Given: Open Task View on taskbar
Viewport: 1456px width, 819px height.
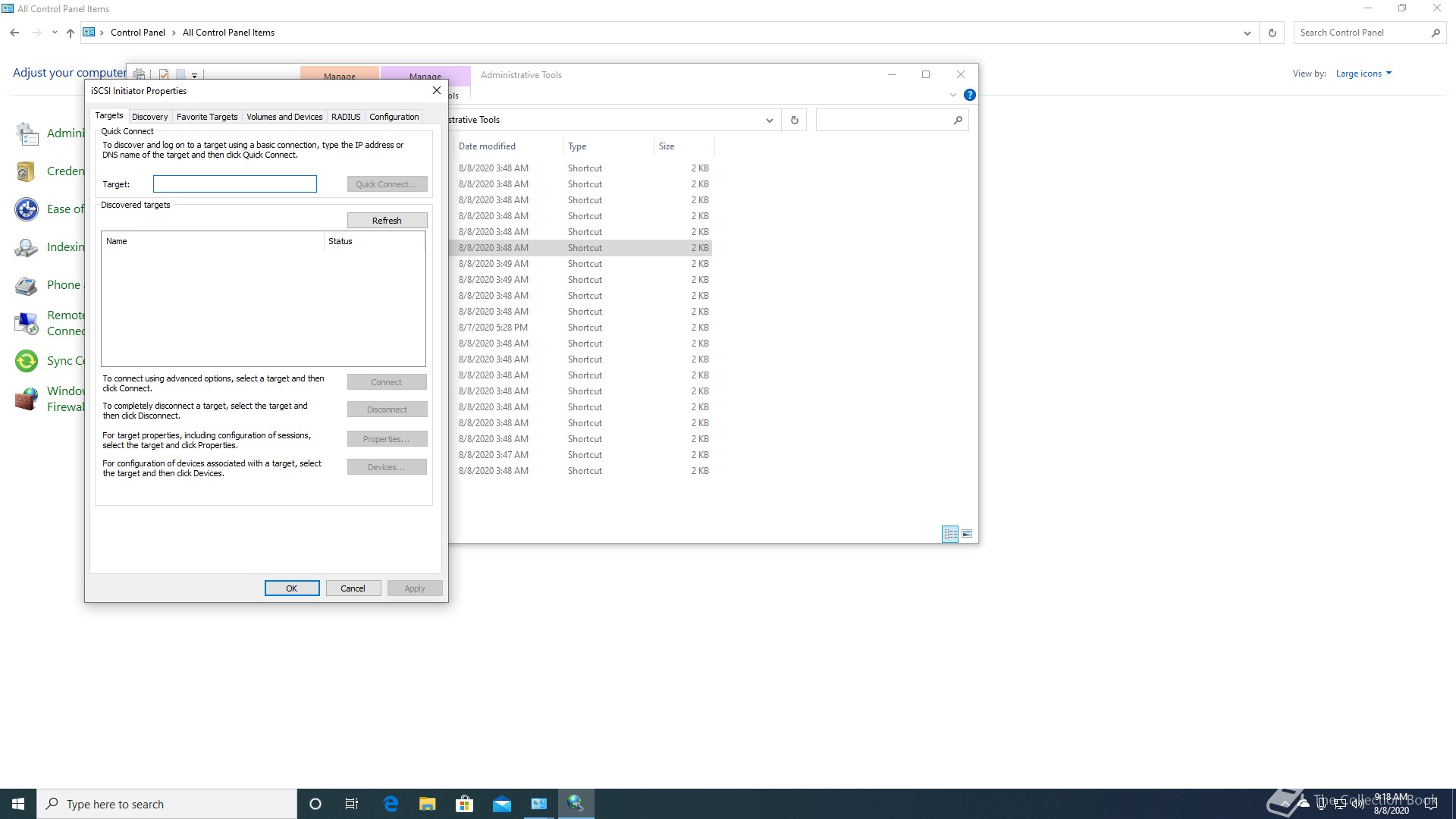Looking at the screenshot, I should [x=352, y=804].
